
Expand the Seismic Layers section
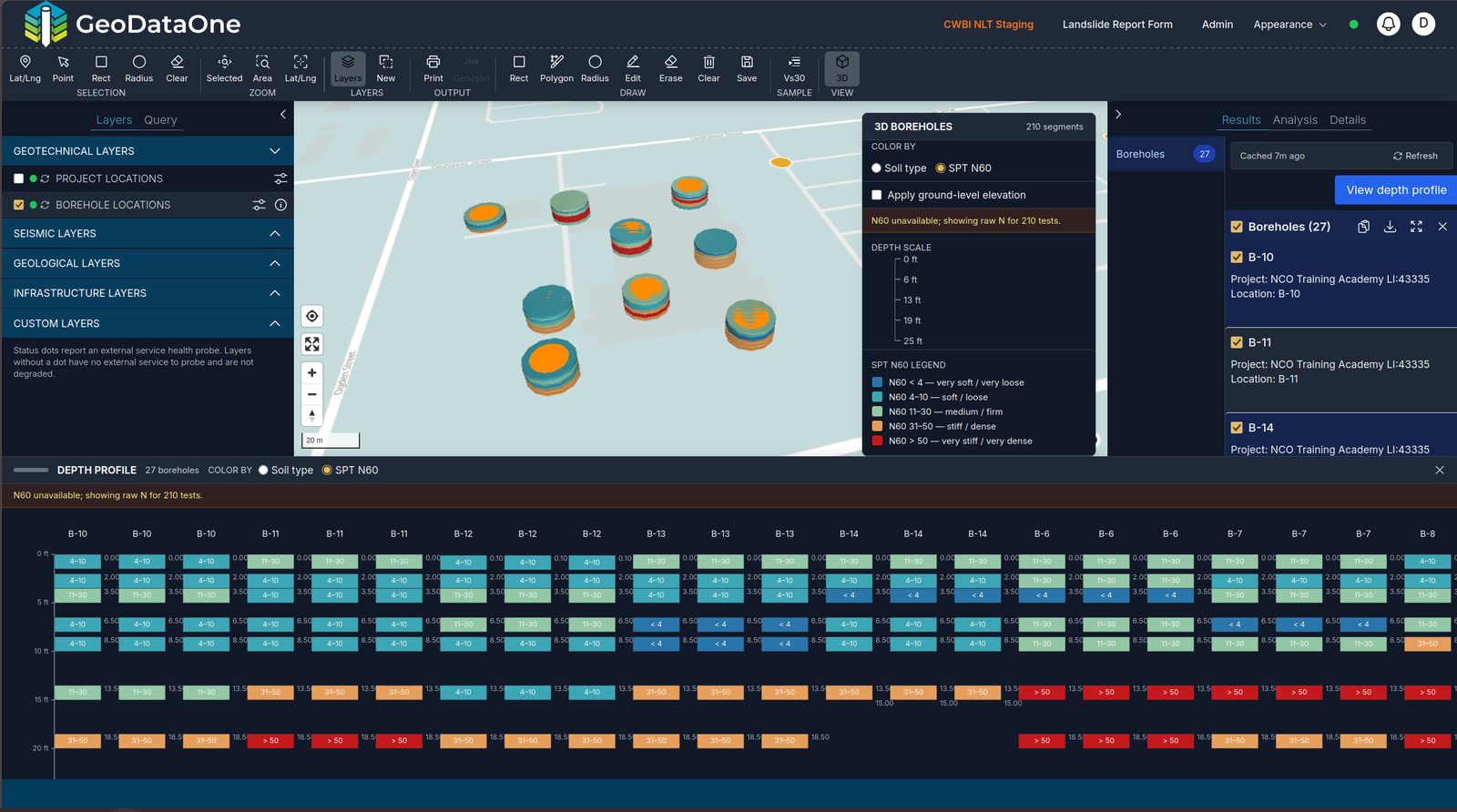(x=147, y=234)
